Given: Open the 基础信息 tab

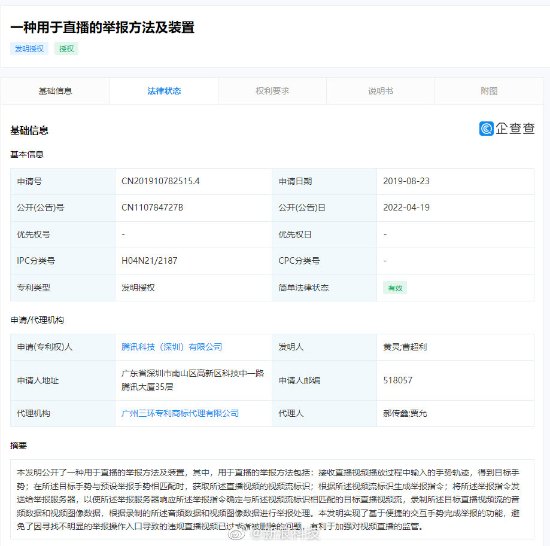Looking at the screenshot, I should [55, 91].
